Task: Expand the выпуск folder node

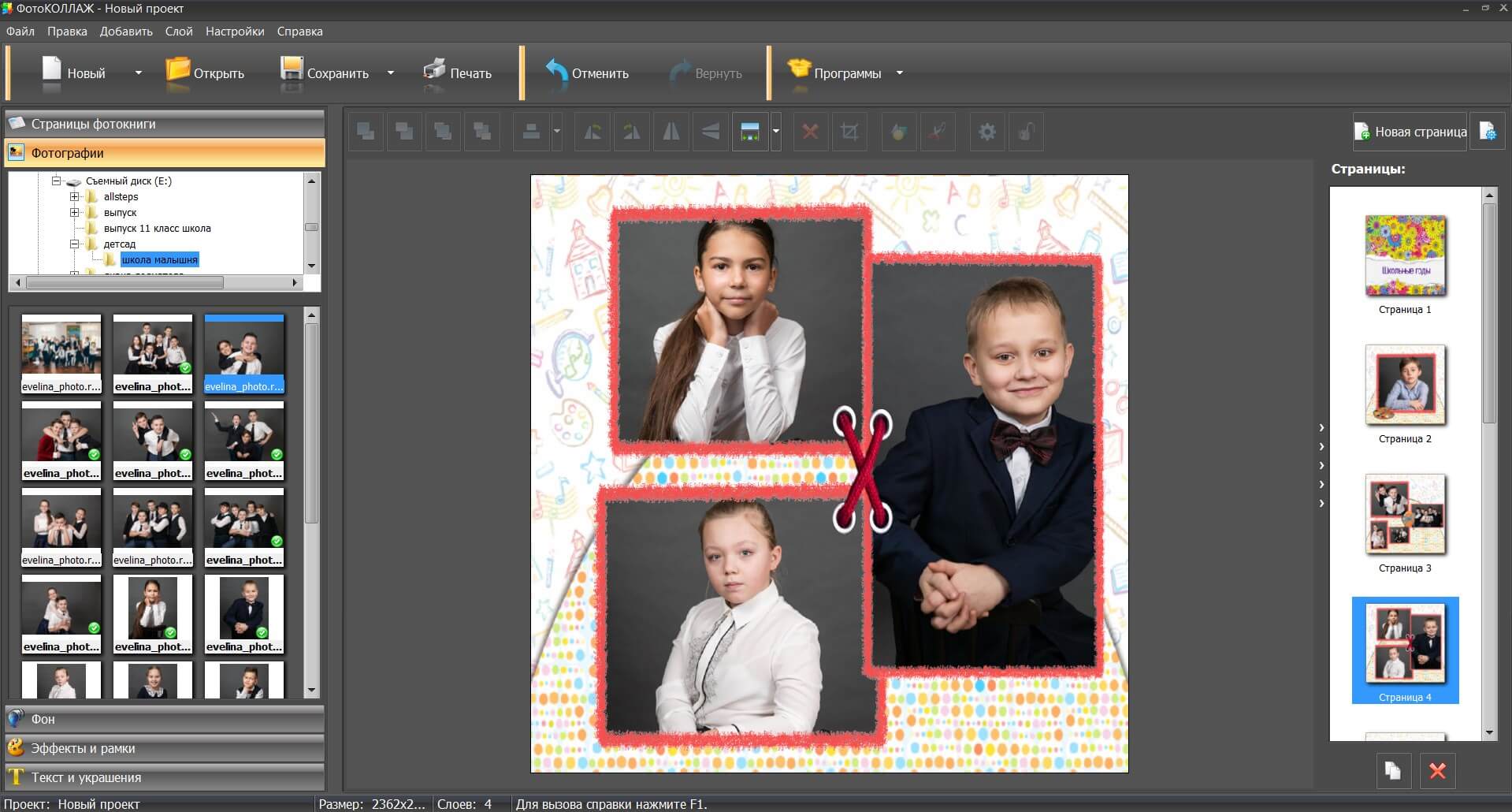Action: click(75, 212)
